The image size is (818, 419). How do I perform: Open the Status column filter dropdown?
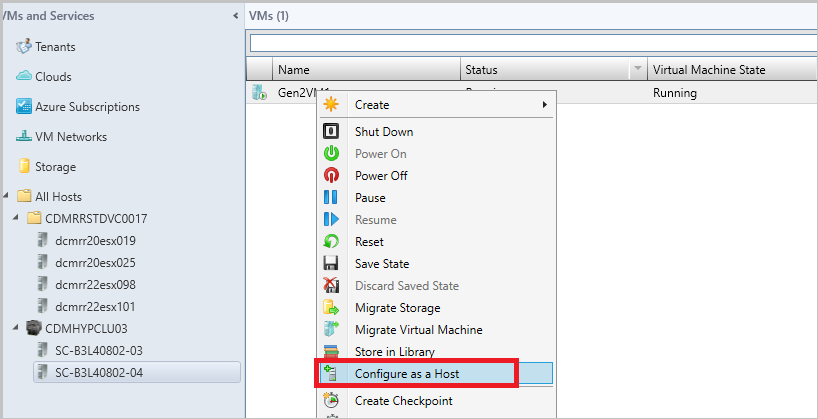(x=637, y=69)
